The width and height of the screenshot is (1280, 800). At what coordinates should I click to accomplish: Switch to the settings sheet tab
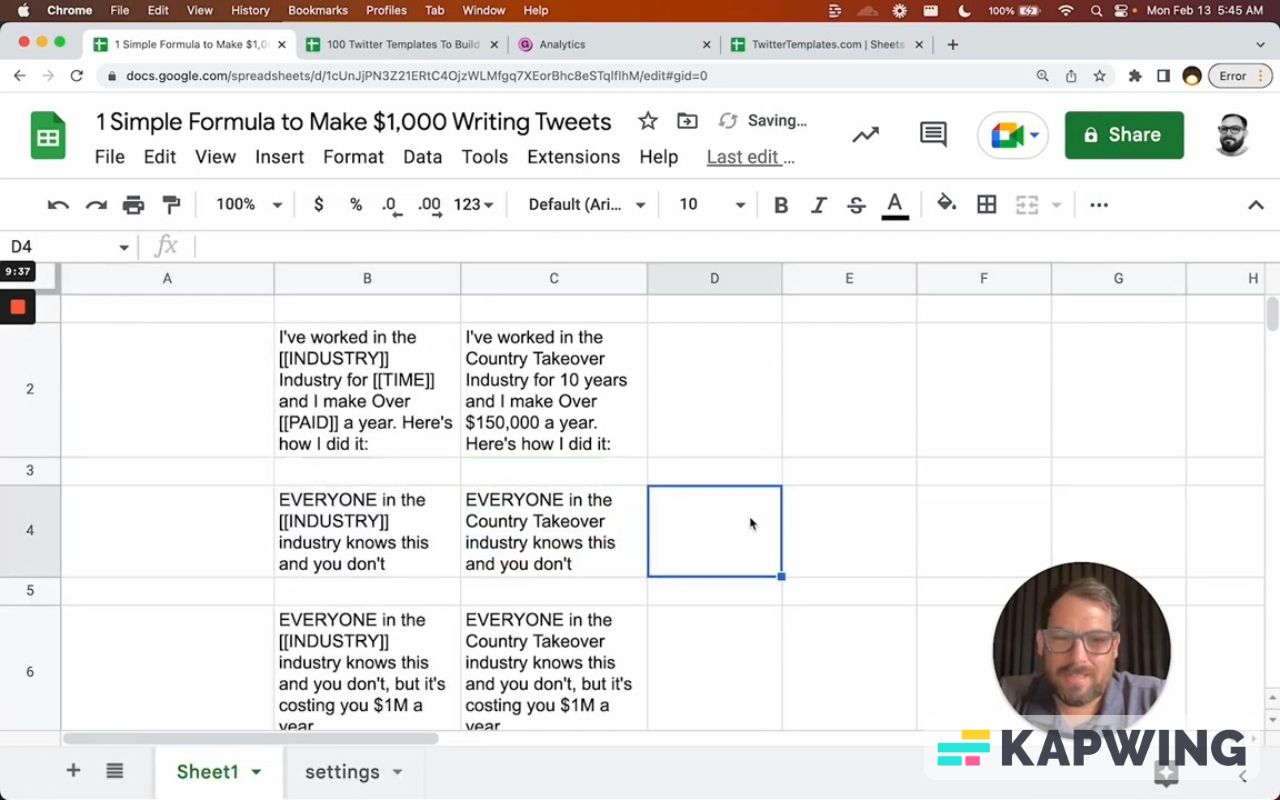(x=342, y=772)
